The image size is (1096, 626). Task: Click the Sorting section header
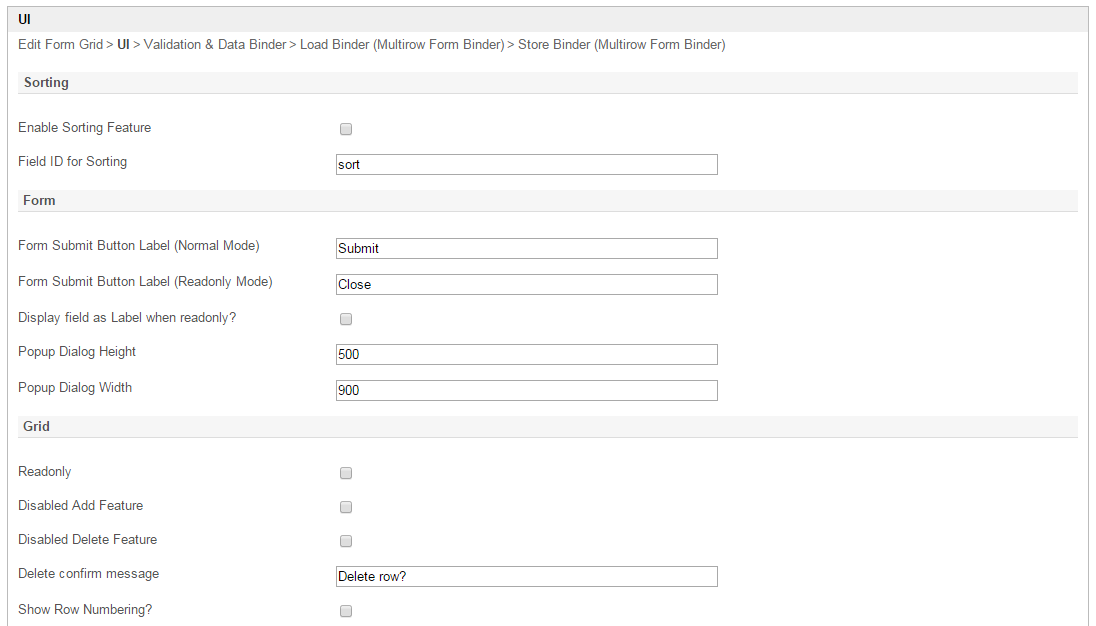[x=46, y=83]
